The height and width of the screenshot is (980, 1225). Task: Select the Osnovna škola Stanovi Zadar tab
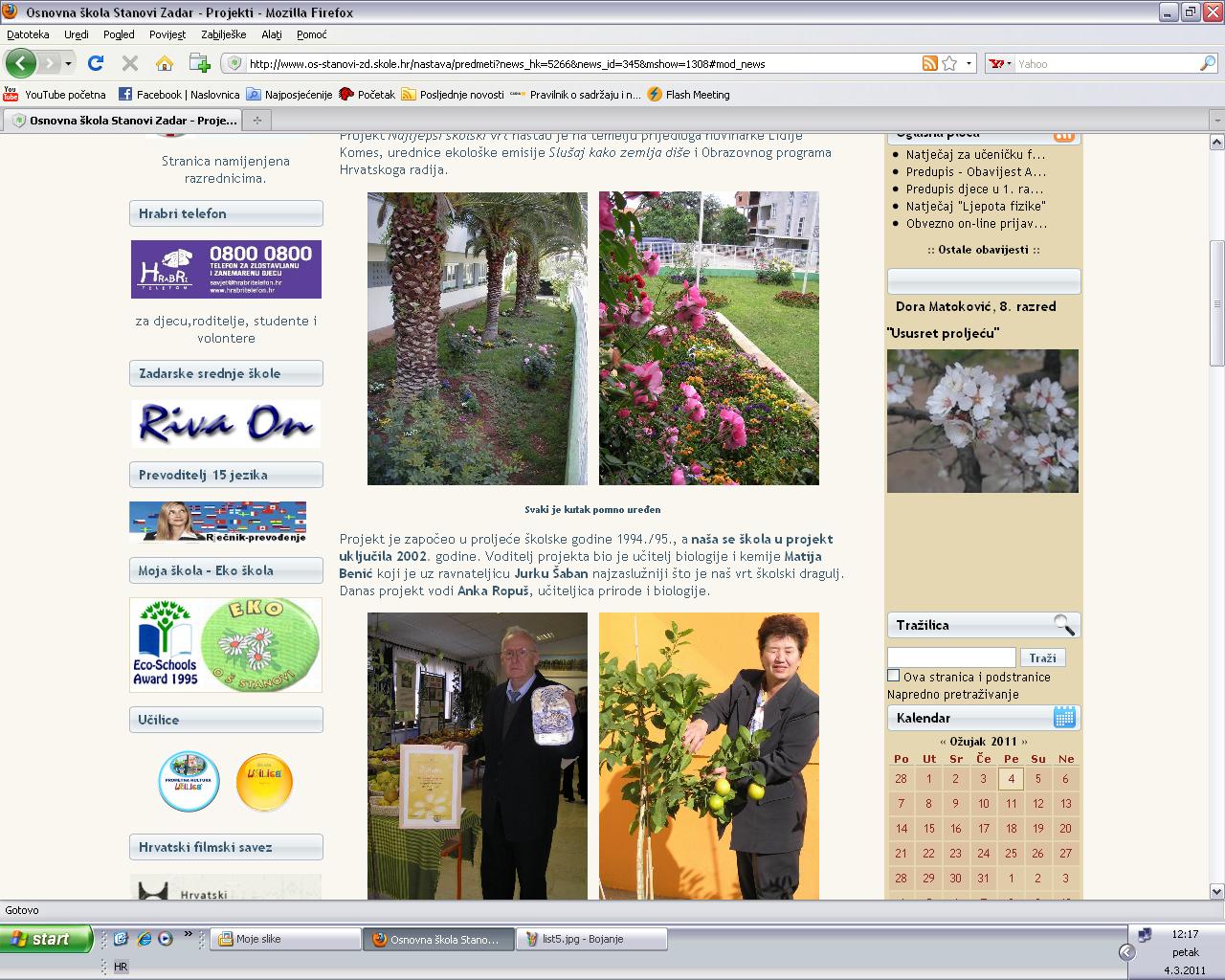click(x=123, y=121)
